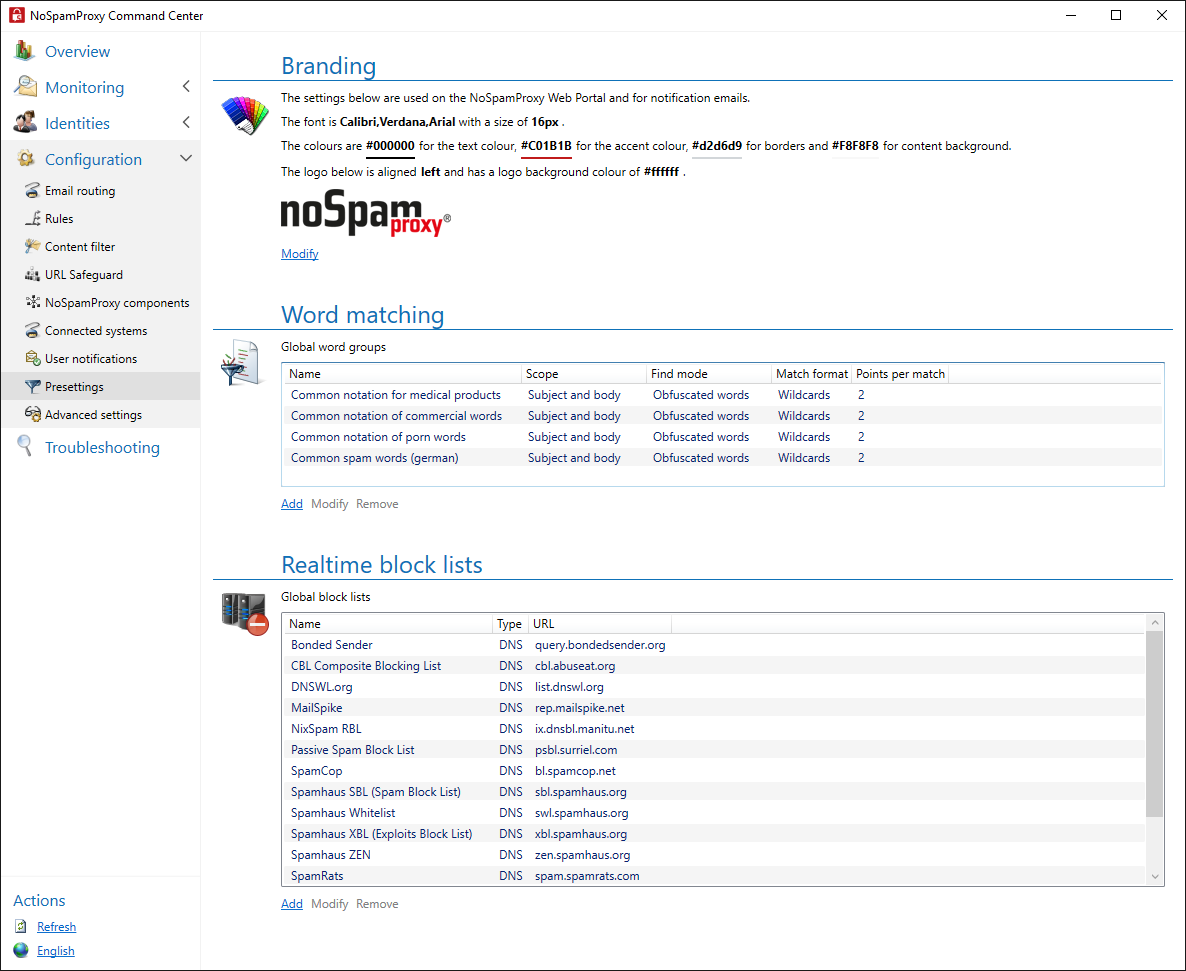Click the Presettings funnel icon

[x=33, y=386]
